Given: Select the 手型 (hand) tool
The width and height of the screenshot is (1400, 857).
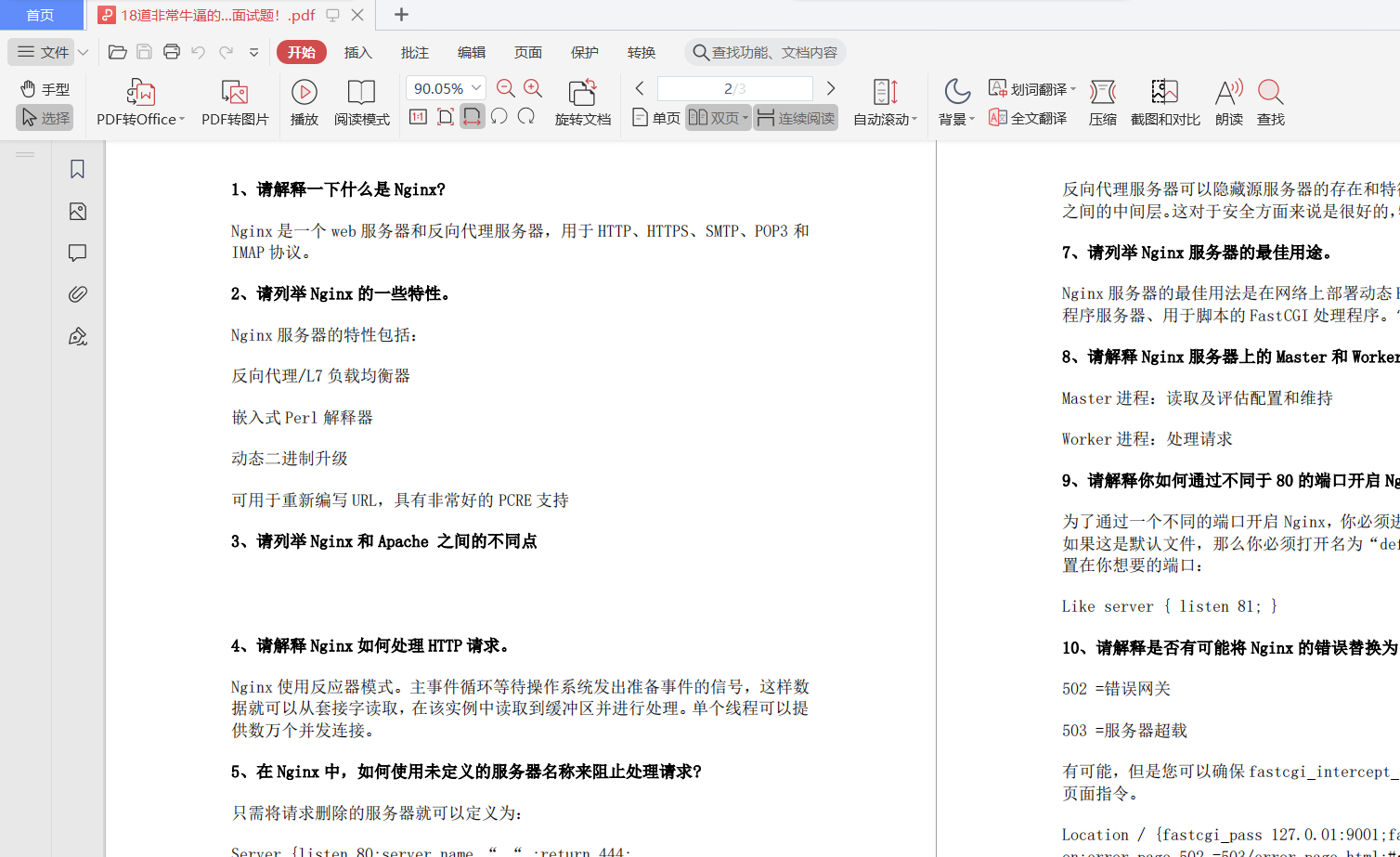Looking at the screenshot, I should [x=43, y=88].
